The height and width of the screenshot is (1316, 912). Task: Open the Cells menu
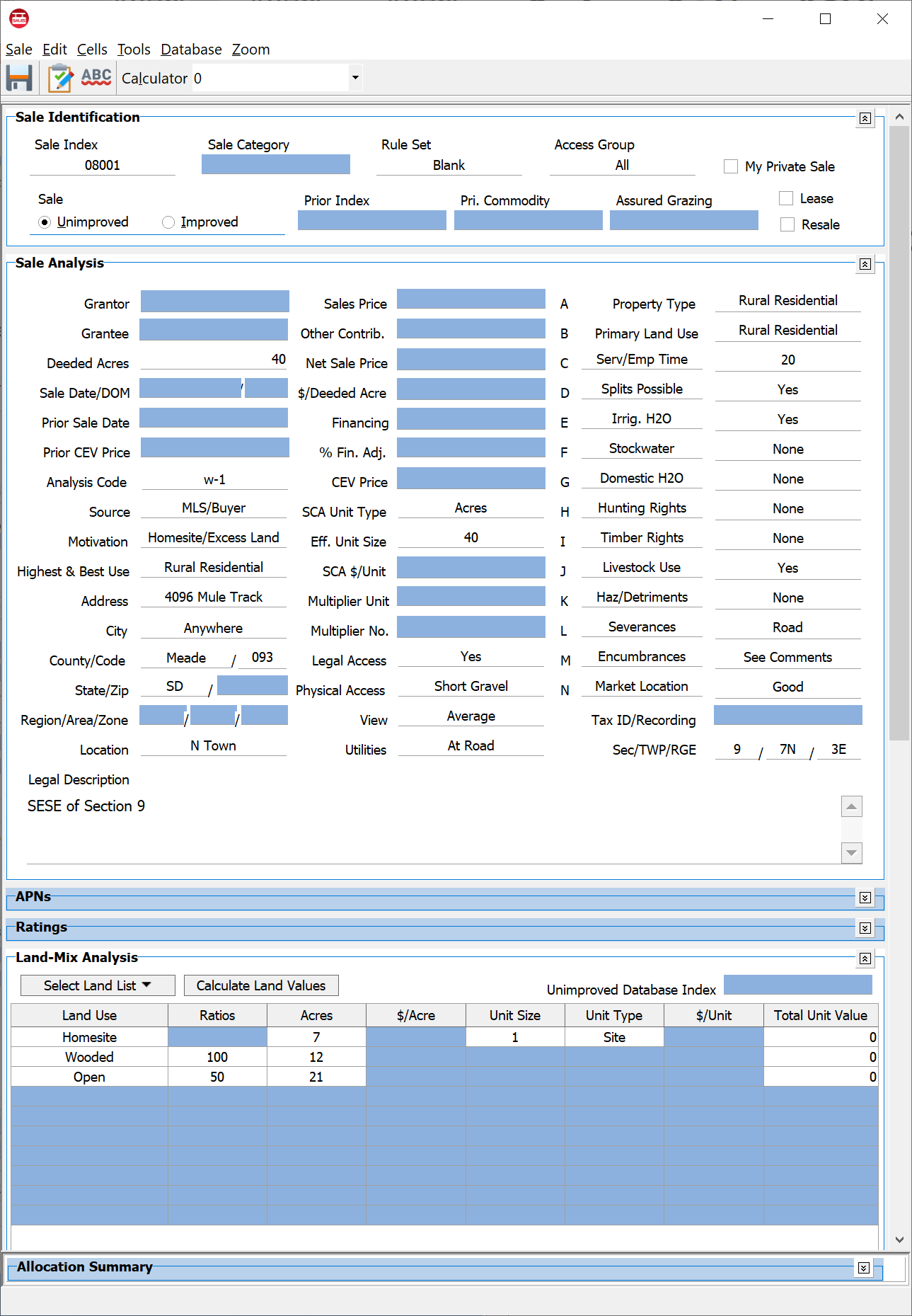pos(92,50)
